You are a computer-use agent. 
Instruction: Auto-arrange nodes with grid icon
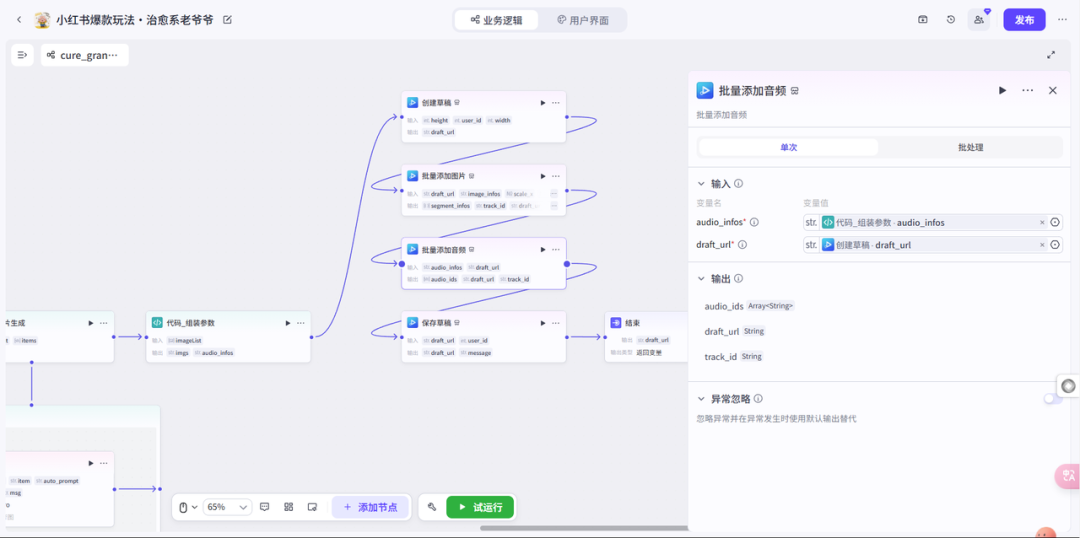289,507
